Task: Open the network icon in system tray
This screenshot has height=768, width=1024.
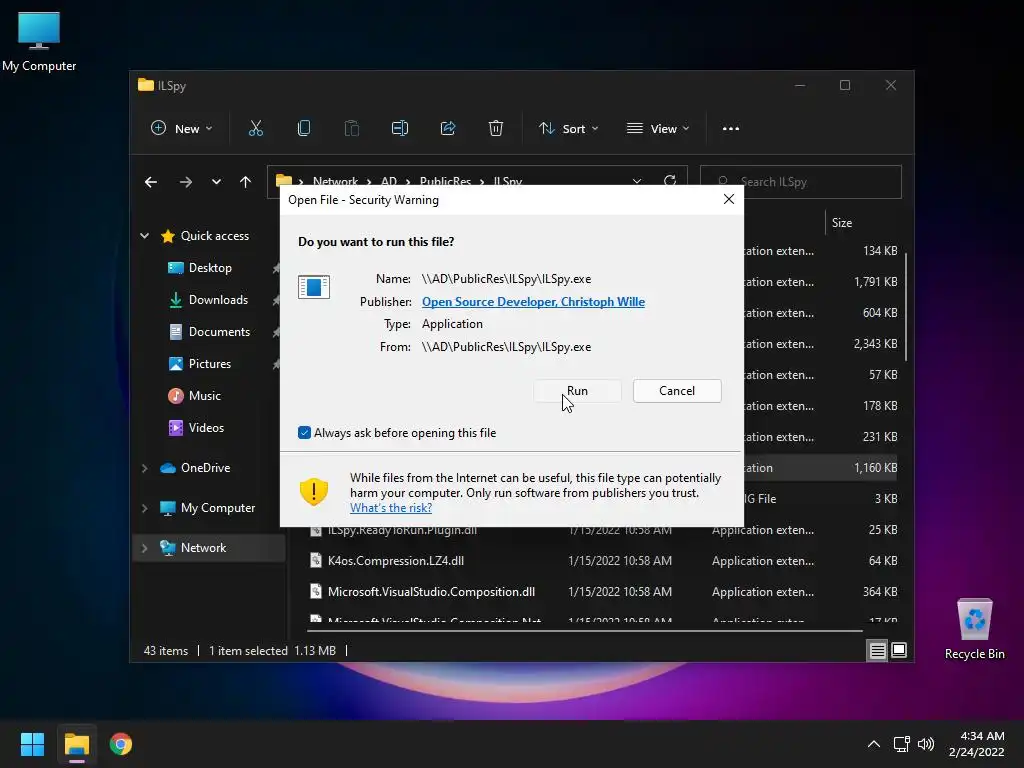Action: click(902, 744)
